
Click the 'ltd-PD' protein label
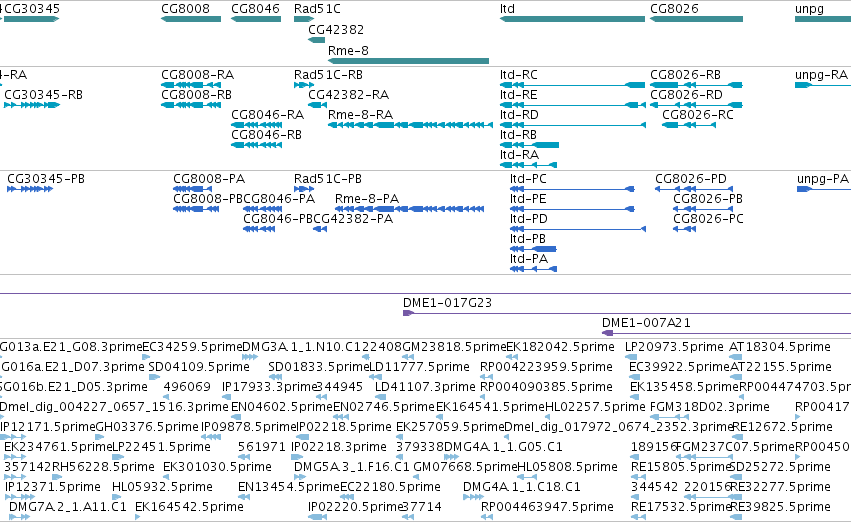pyautogui.click(x=529, y=219)
